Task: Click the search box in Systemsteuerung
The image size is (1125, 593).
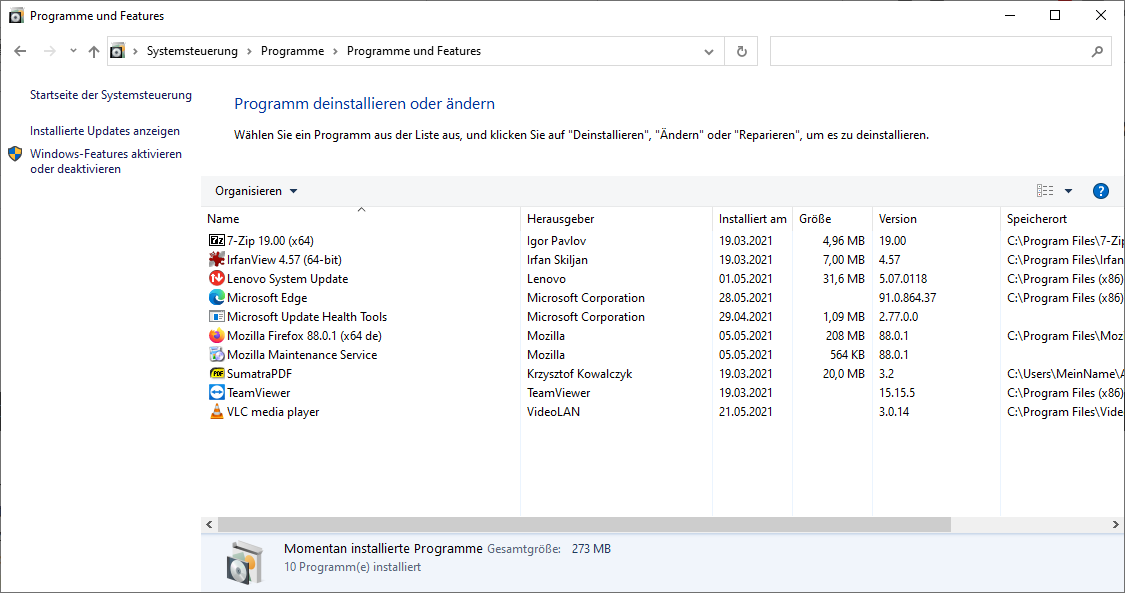Action: point(930,51)
